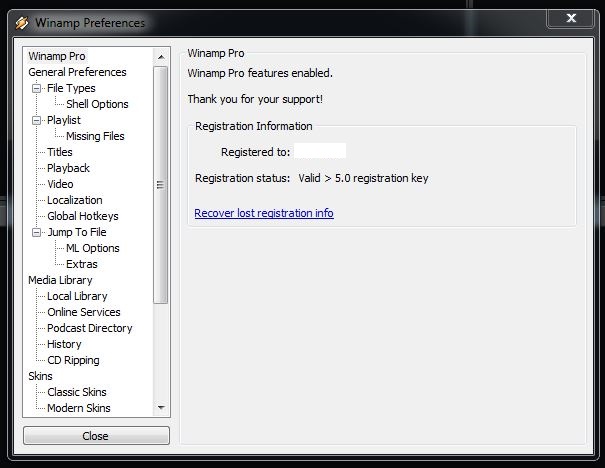Select ML Options entry
Viewport: 605px width, 468px height.
click(x=93, y=248)
